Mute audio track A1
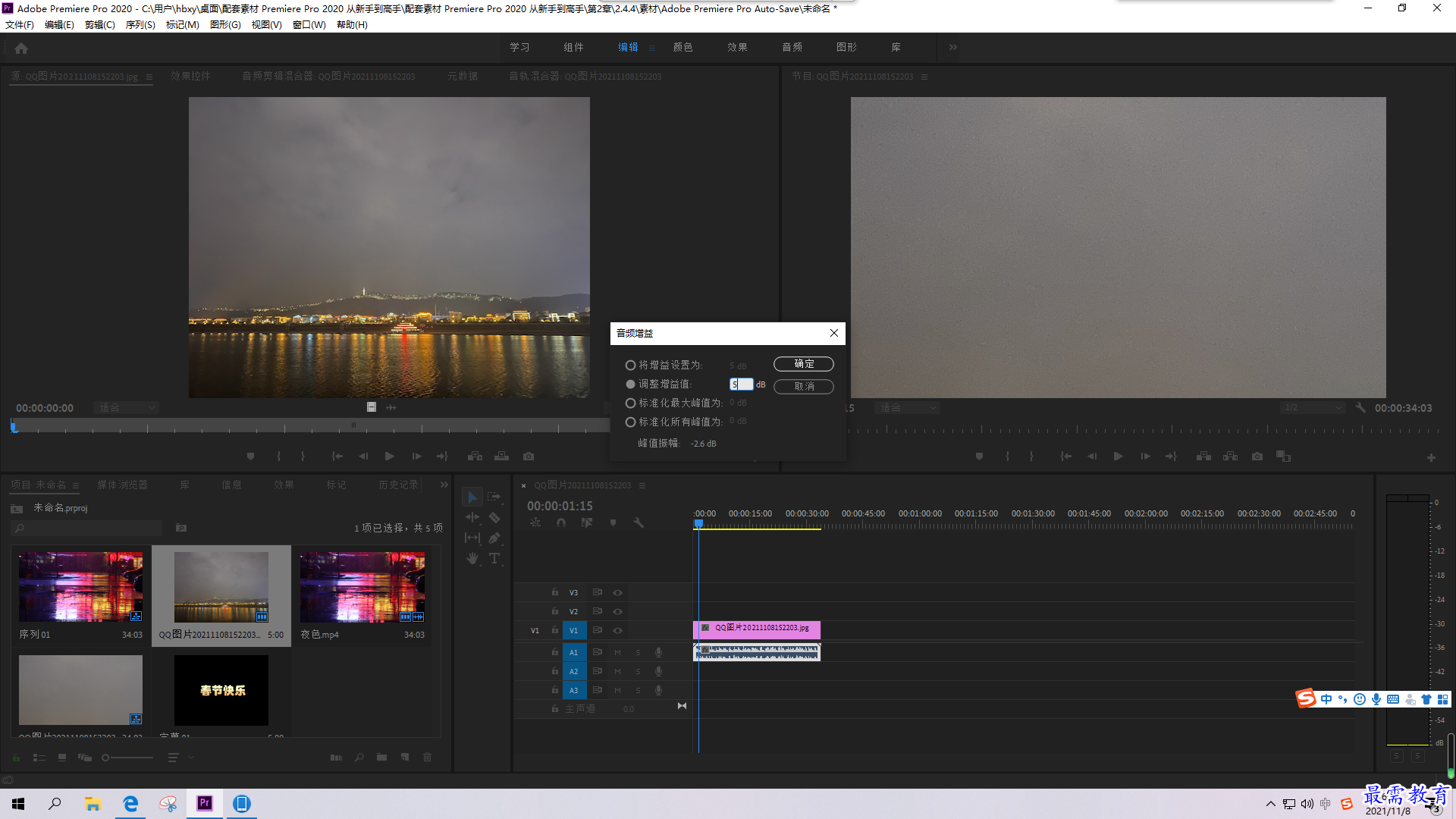 coord(617,652)
